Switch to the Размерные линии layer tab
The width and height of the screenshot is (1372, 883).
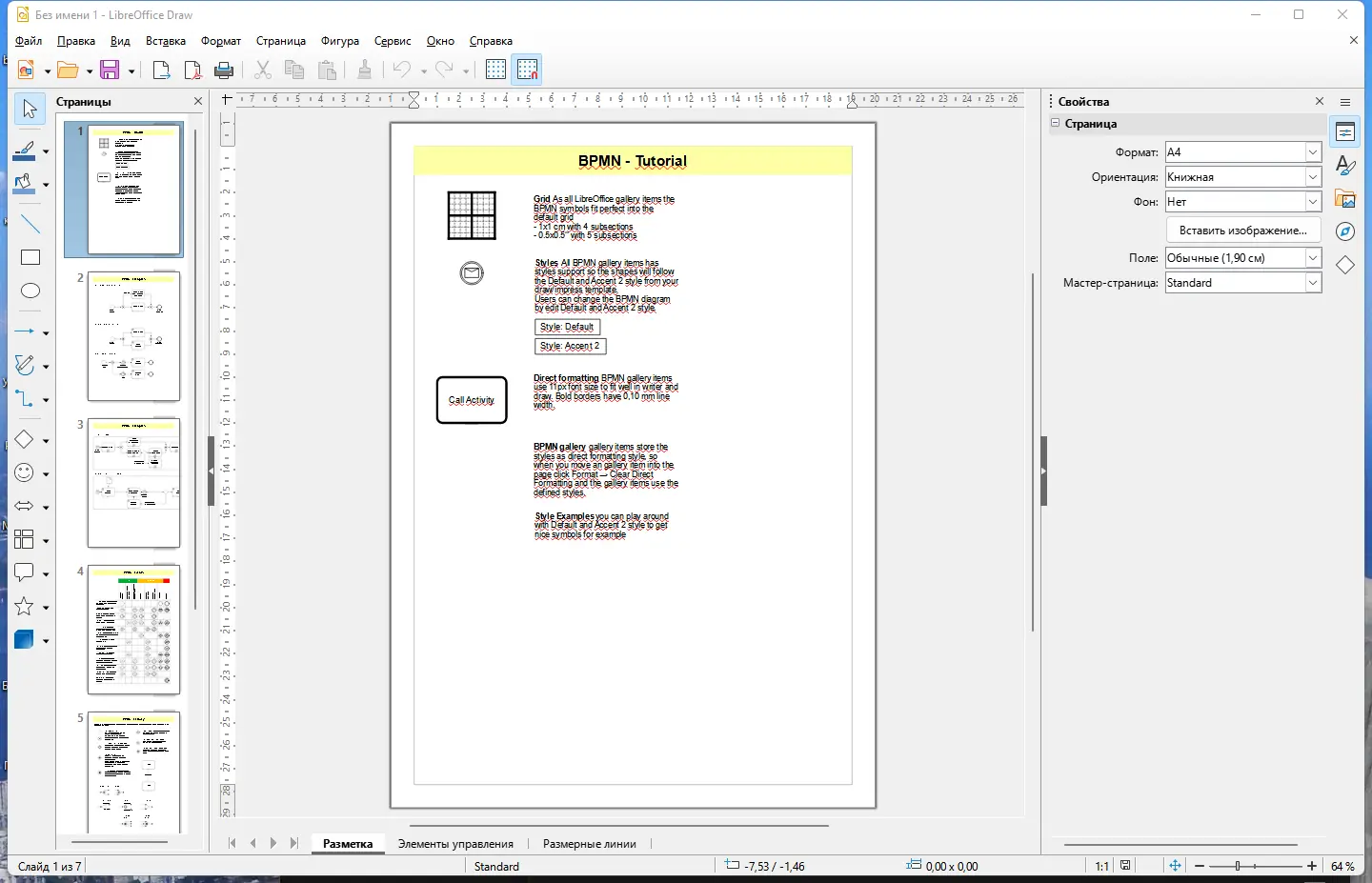(x=590, y=844)
